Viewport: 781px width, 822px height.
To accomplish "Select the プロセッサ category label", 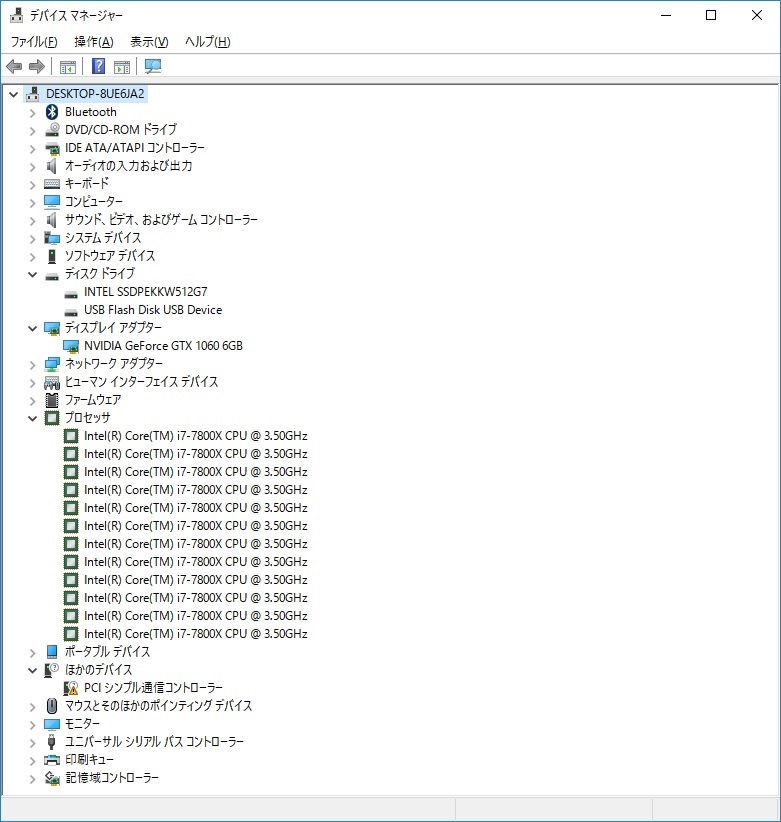I will tap(88, 418).
